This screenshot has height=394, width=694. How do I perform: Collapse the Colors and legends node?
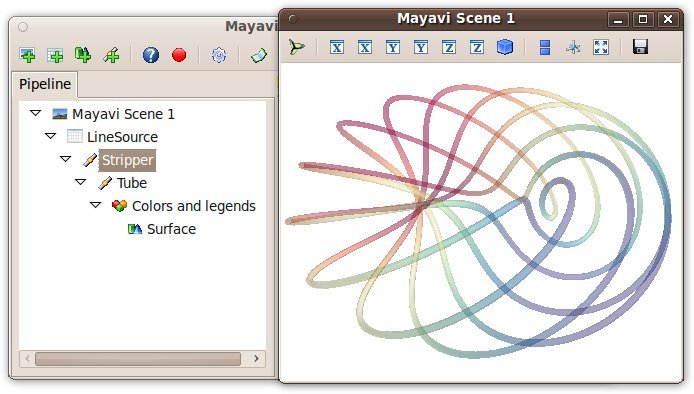click(x=96, y=205)
